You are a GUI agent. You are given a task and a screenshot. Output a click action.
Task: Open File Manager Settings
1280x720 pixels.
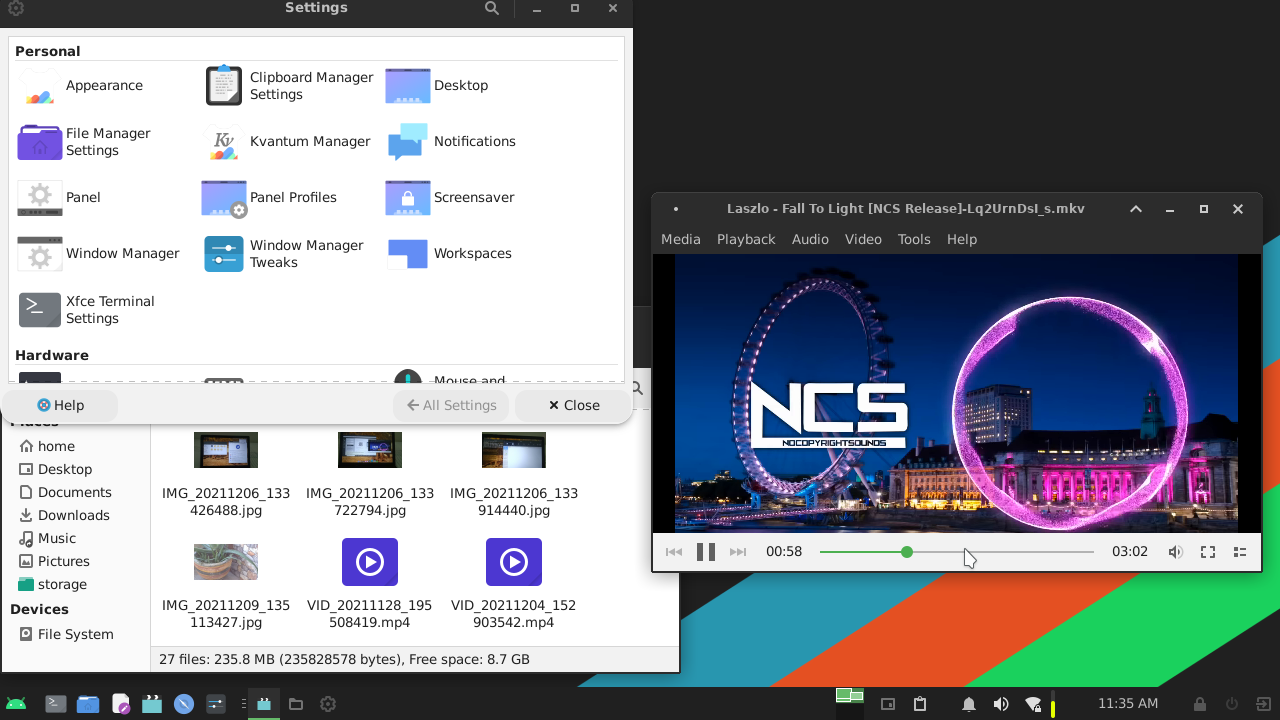coord(85,142)
